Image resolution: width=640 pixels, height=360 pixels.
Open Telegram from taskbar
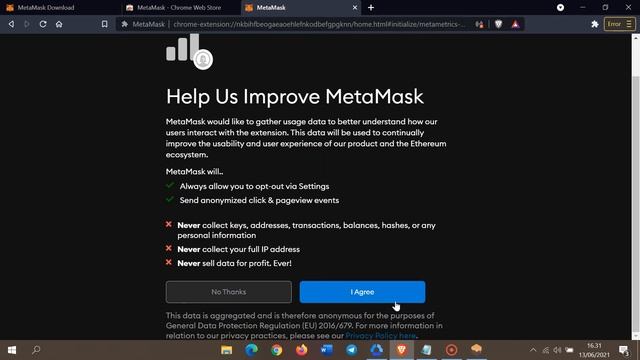coord(351,350)
